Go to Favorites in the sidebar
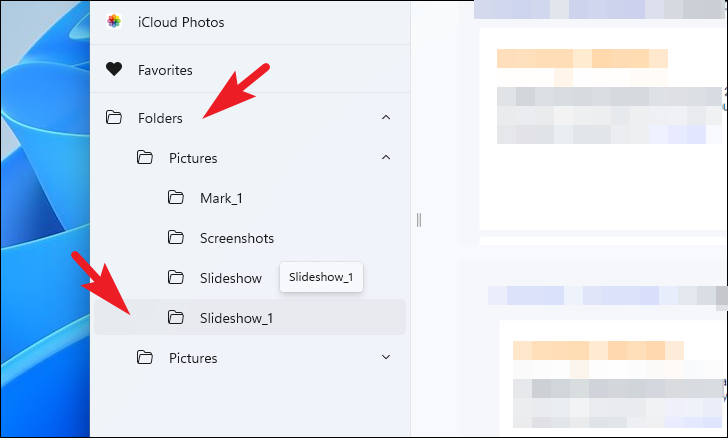 pyautogui.click(x=165, y=70)
